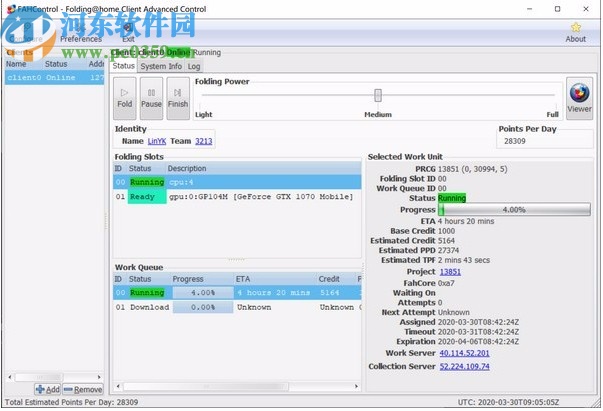Open the Preferences toolbar item
The height and width of the screenshot is (411, 603).
click(81, 33)
